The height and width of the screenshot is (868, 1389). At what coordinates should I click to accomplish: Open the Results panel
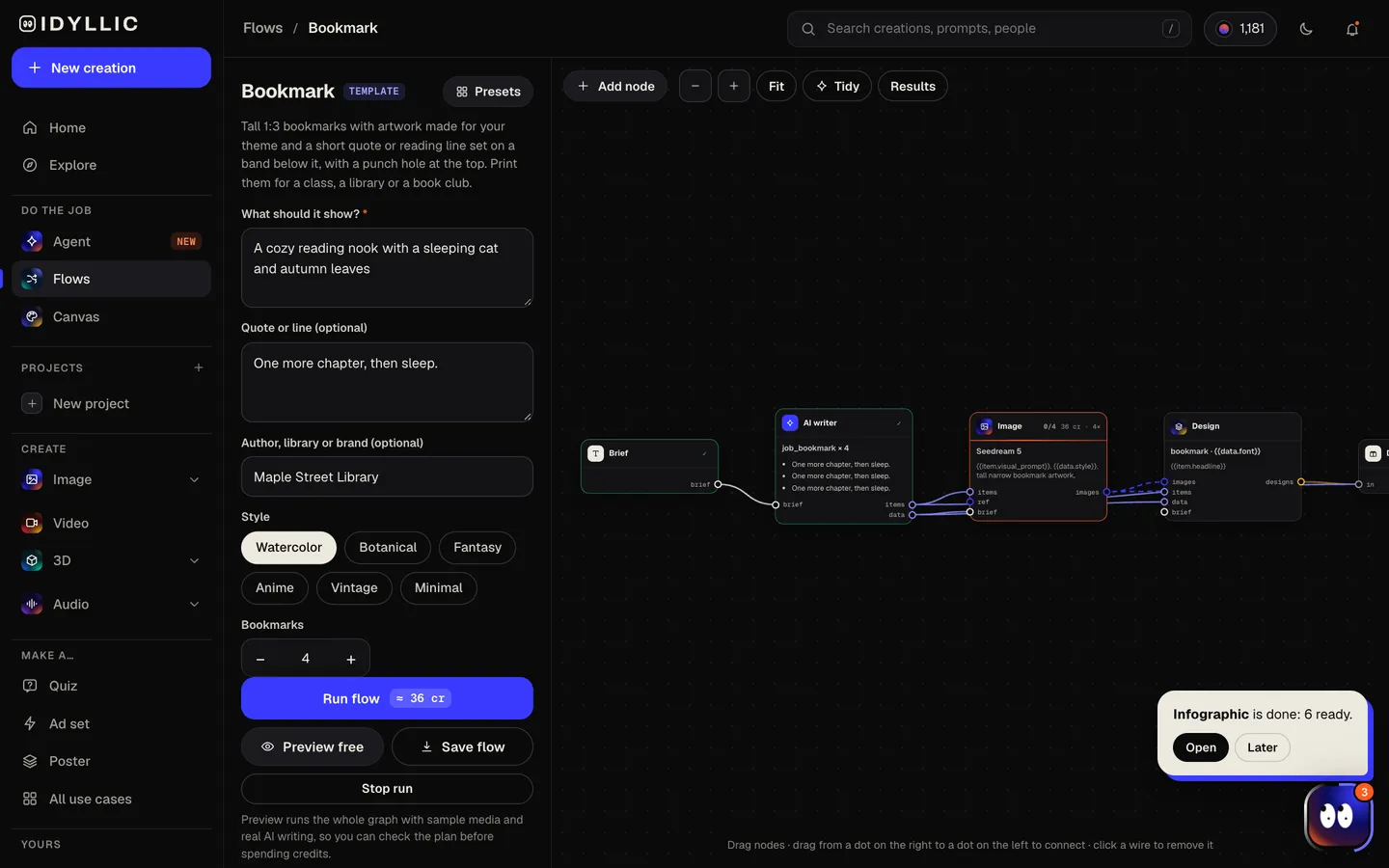click(x=912, y=86)
